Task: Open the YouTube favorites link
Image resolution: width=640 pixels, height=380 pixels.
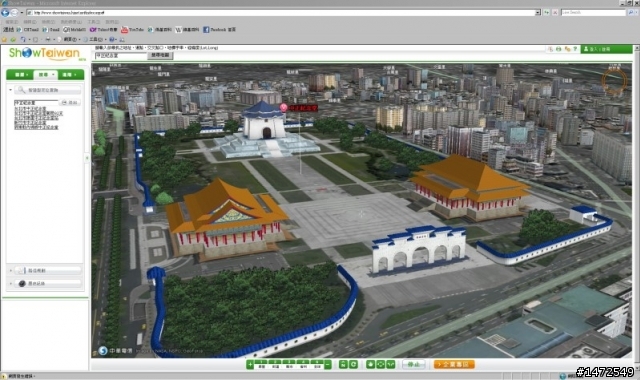Action: tap(133, 30)
